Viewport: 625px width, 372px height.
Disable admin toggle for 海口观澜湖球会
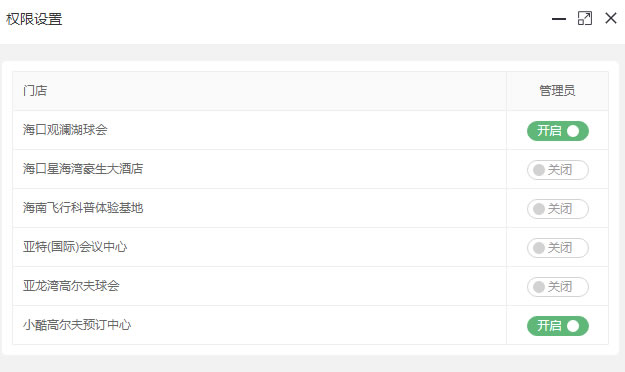[x=558, y=131]
